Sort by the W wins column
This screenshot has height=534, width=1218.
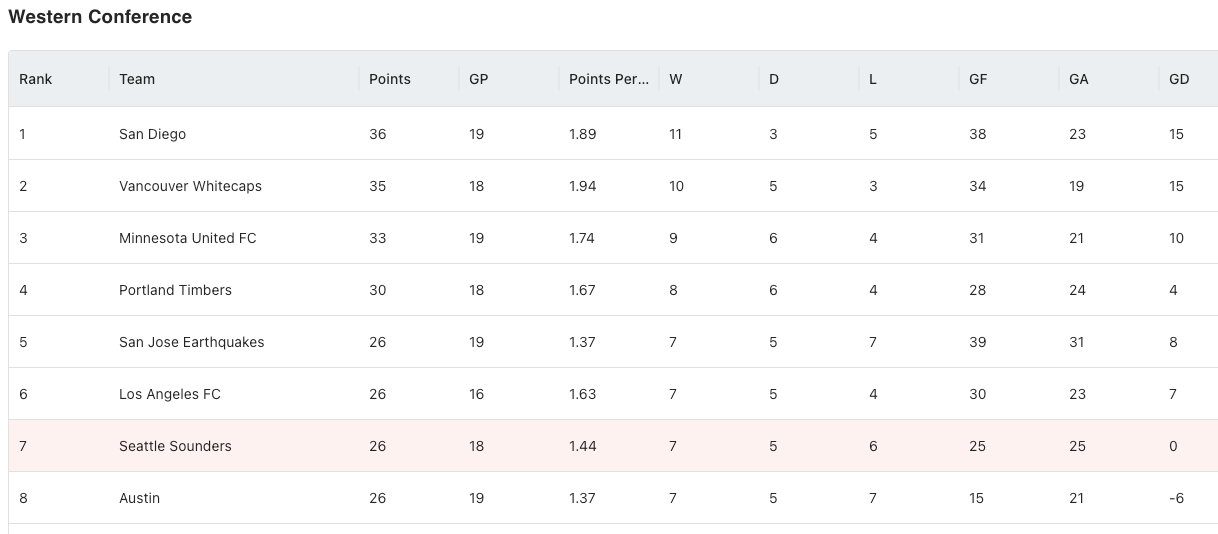click(709, 79)
